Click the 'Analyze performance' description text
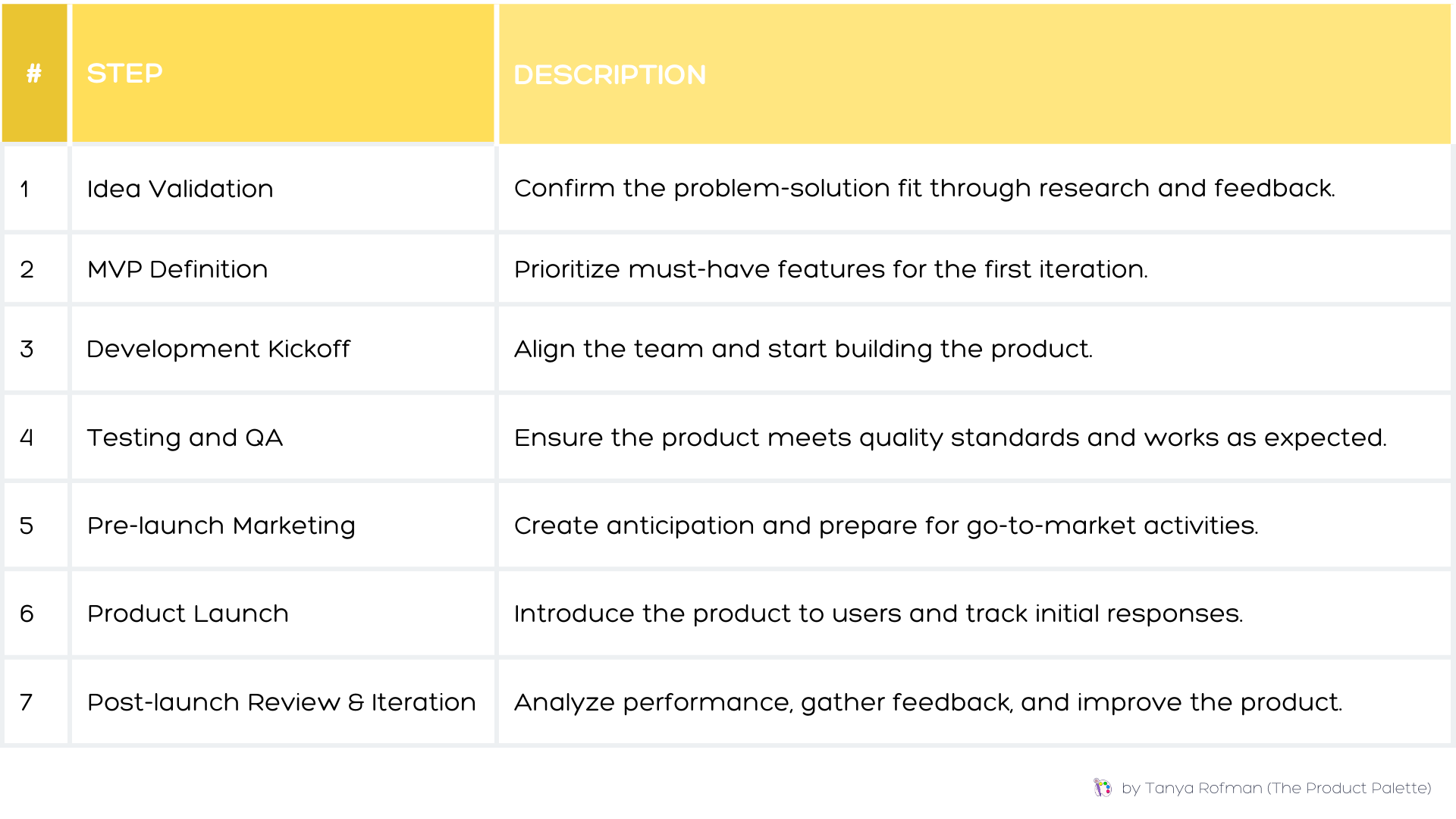1456x819 pixels. tap(927, 702)
